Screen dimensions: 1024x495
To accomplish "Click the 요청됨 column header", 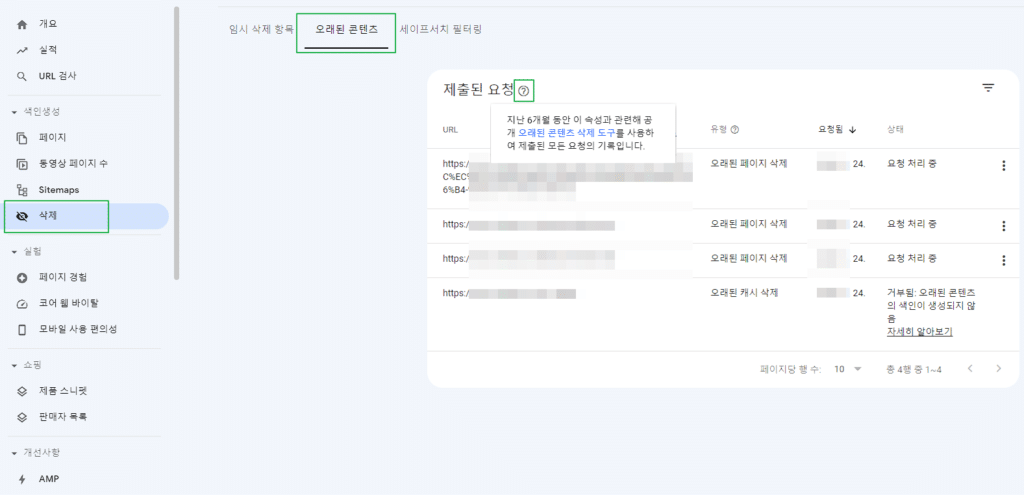I will click(831, 129).
